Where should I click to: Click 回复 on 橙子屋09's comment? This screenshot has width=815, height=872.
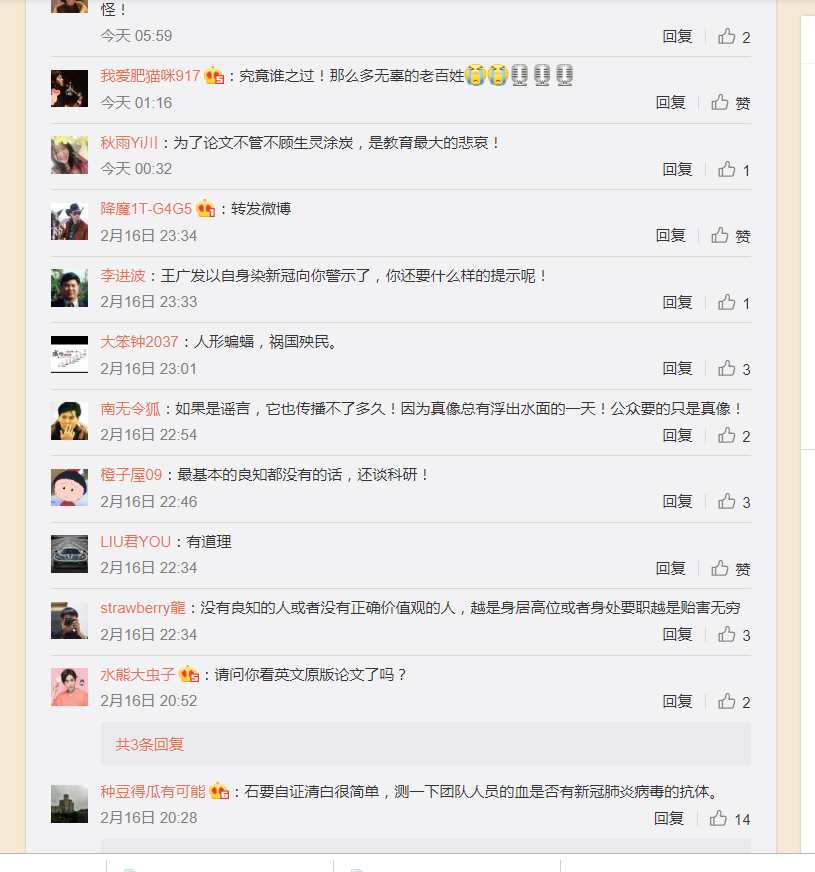677,501
